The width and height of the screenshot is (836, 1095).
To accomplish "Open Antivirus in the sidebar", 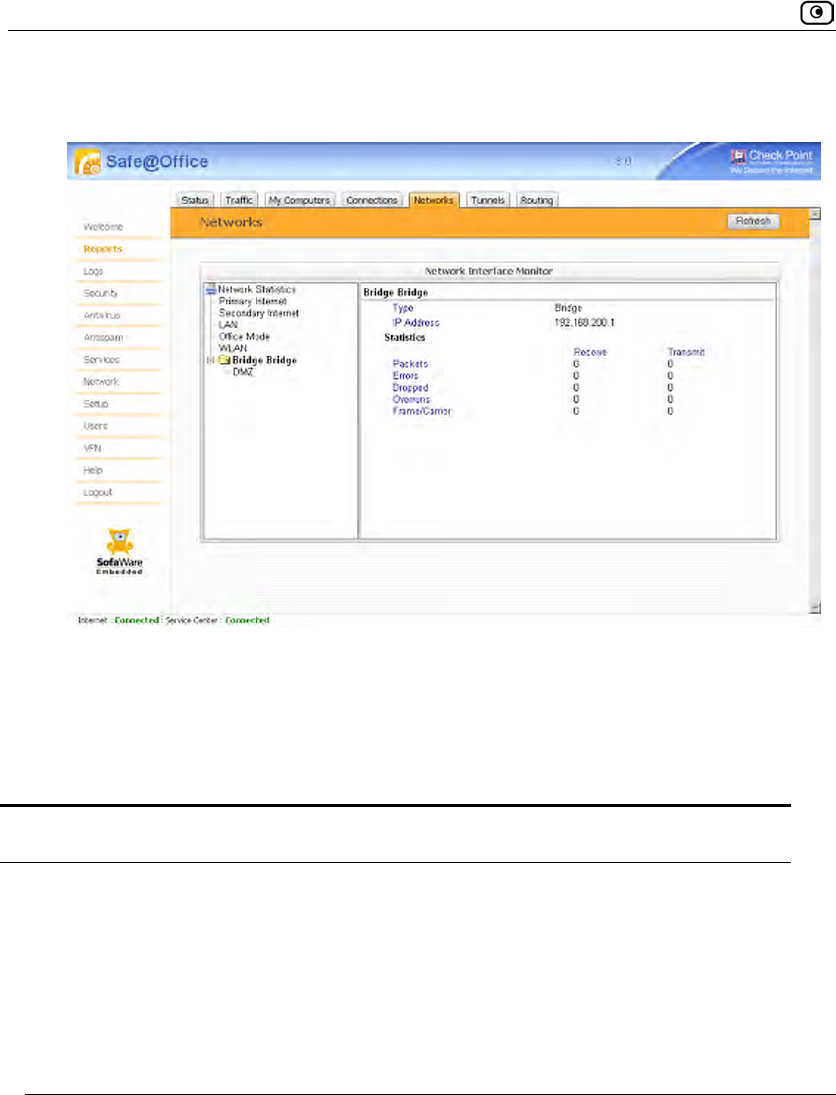I will point(102,316).
